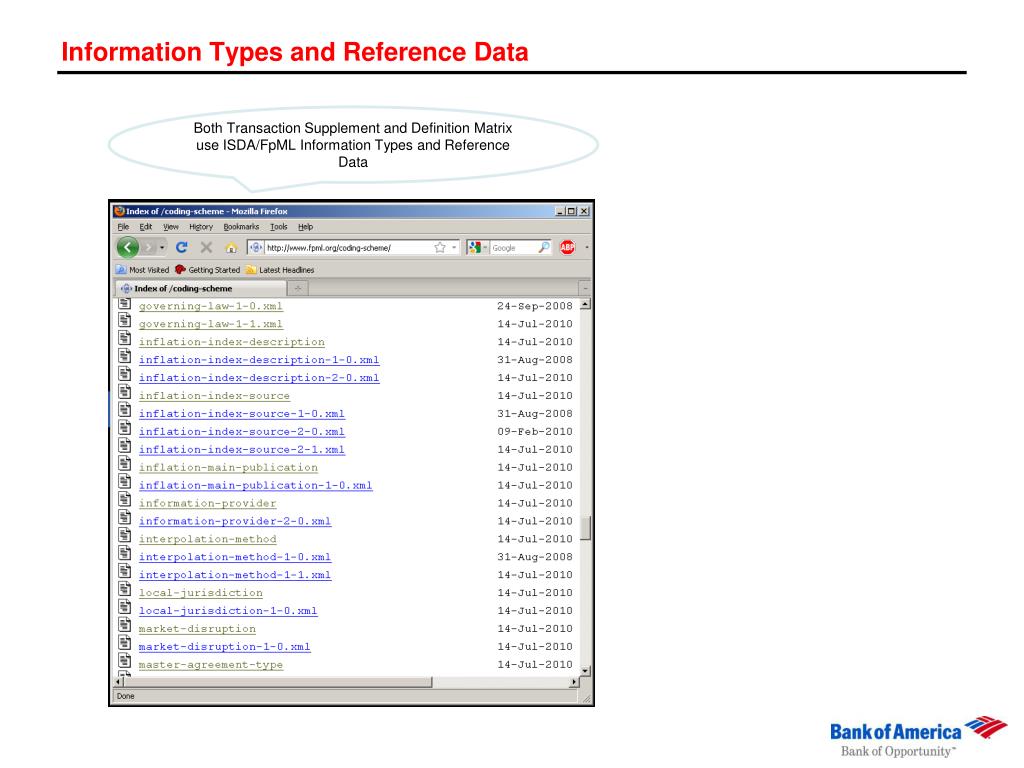This screenshot has height=768, width=1024.
Task: Click the file icon beside inflation-main-publication-1-0.xml
Action: (125, 482)
